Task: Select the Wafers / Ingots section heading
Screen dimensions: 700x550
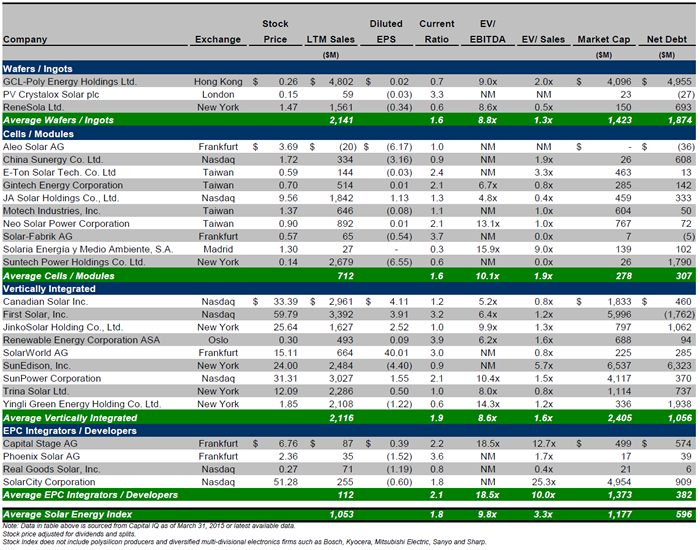Action: click(x=38, y=69)
